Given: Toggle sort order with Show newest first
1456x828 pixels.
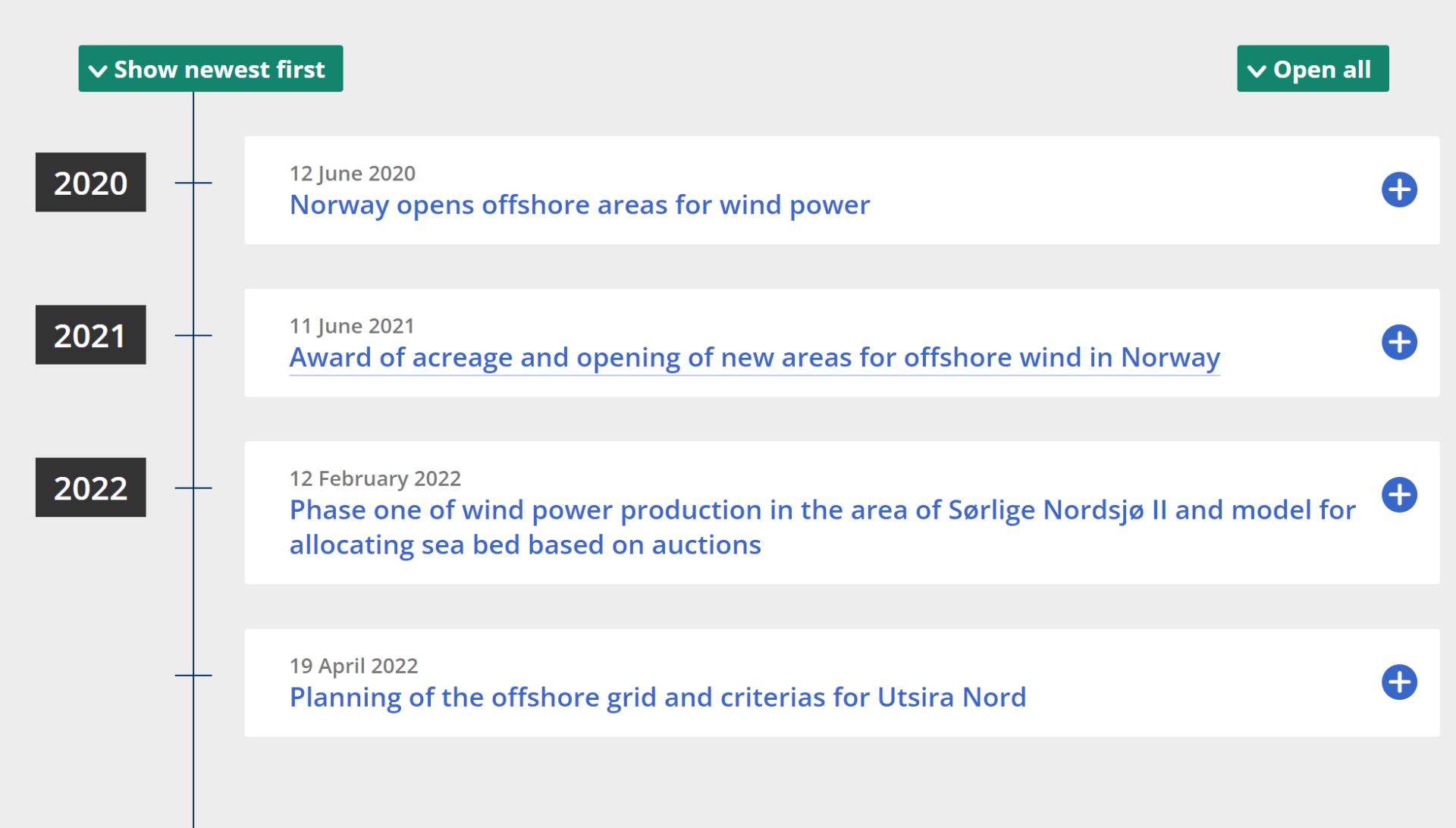Looking at the screenshot, I should [218, 69].
